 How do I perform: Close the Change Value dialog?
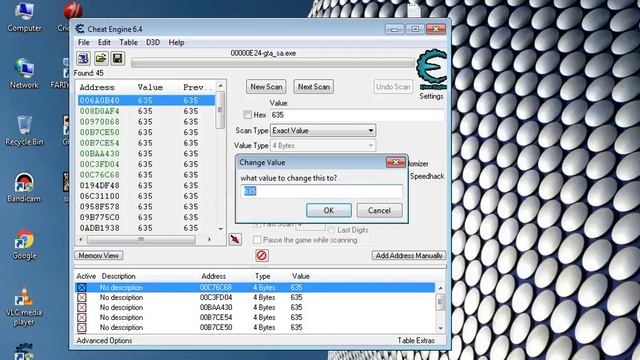(x=396, y=162)
